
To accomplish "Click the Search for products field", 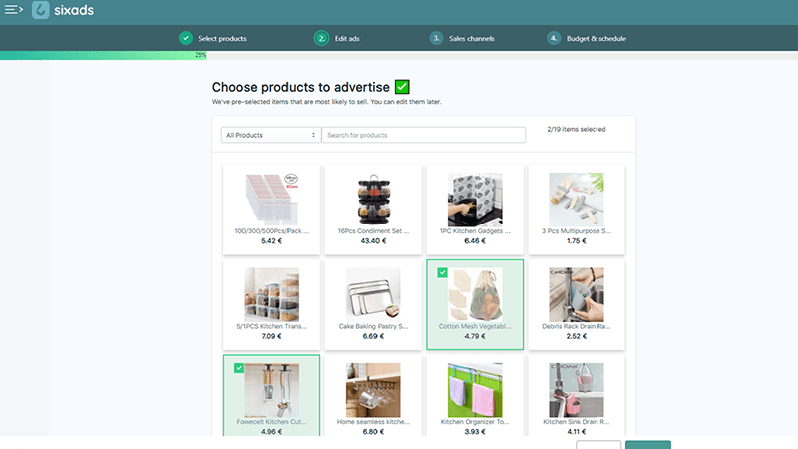I will 423,135.
